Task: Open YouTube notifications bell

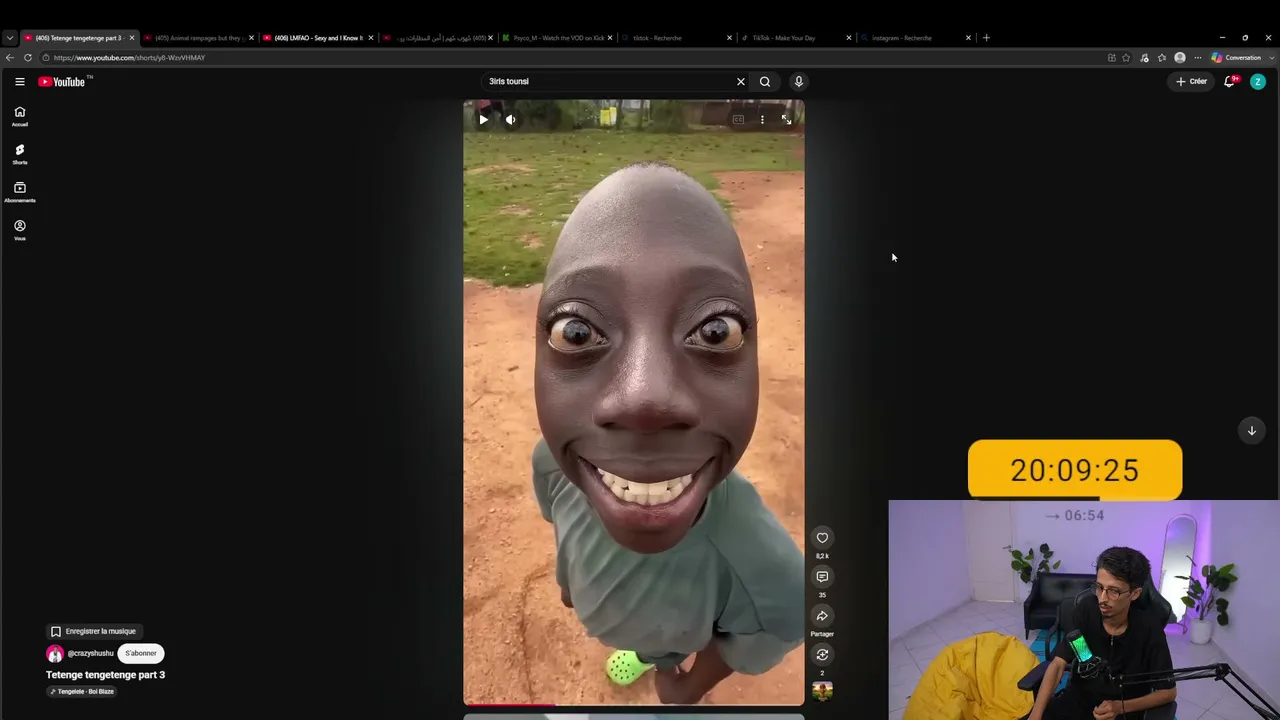Action: point(1230,82)
